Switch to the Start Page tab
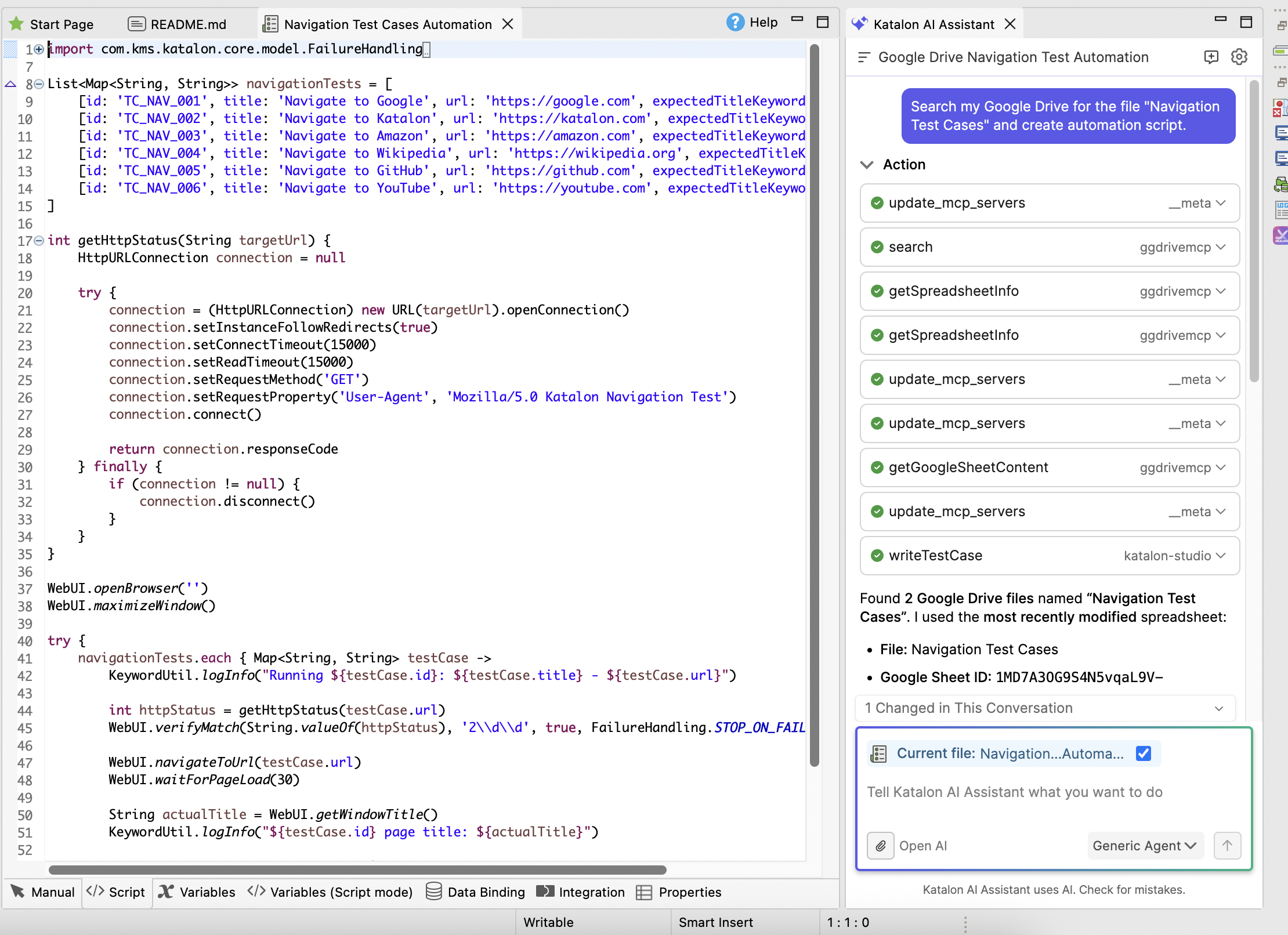The height and width of the screenshot is (935, 1288). [x=61, y=24]
